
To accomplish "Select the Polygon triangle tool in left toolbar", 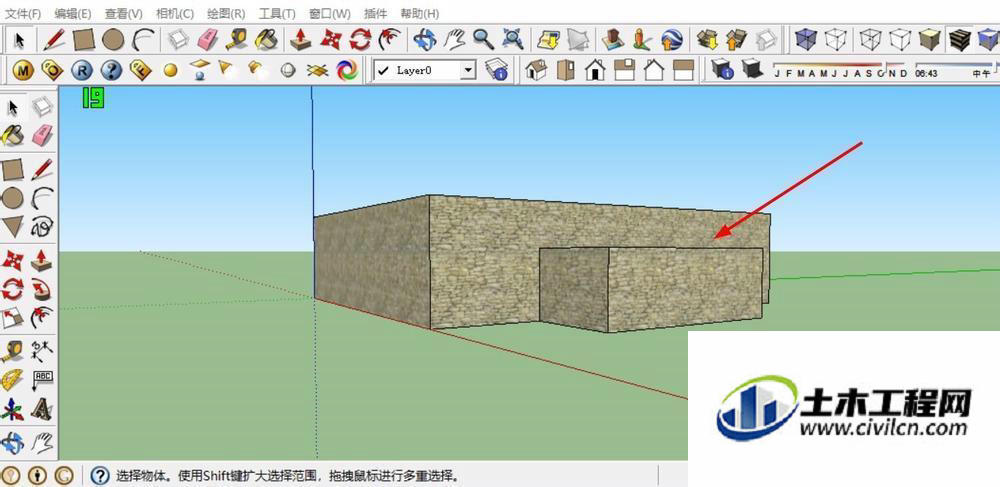I will pos(13,227).
